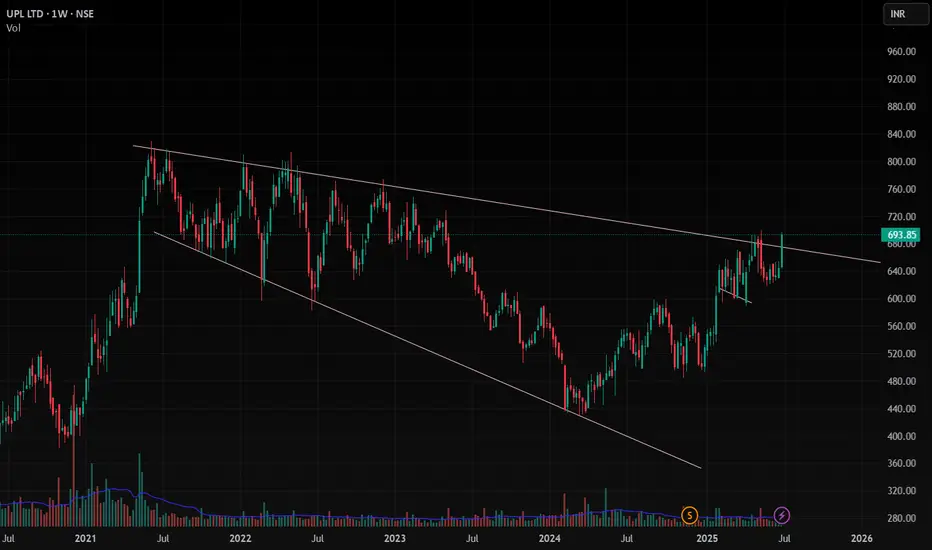Select the upper descending trendline
The width and height of the screenshot is (932, 550).
(505, 203)
